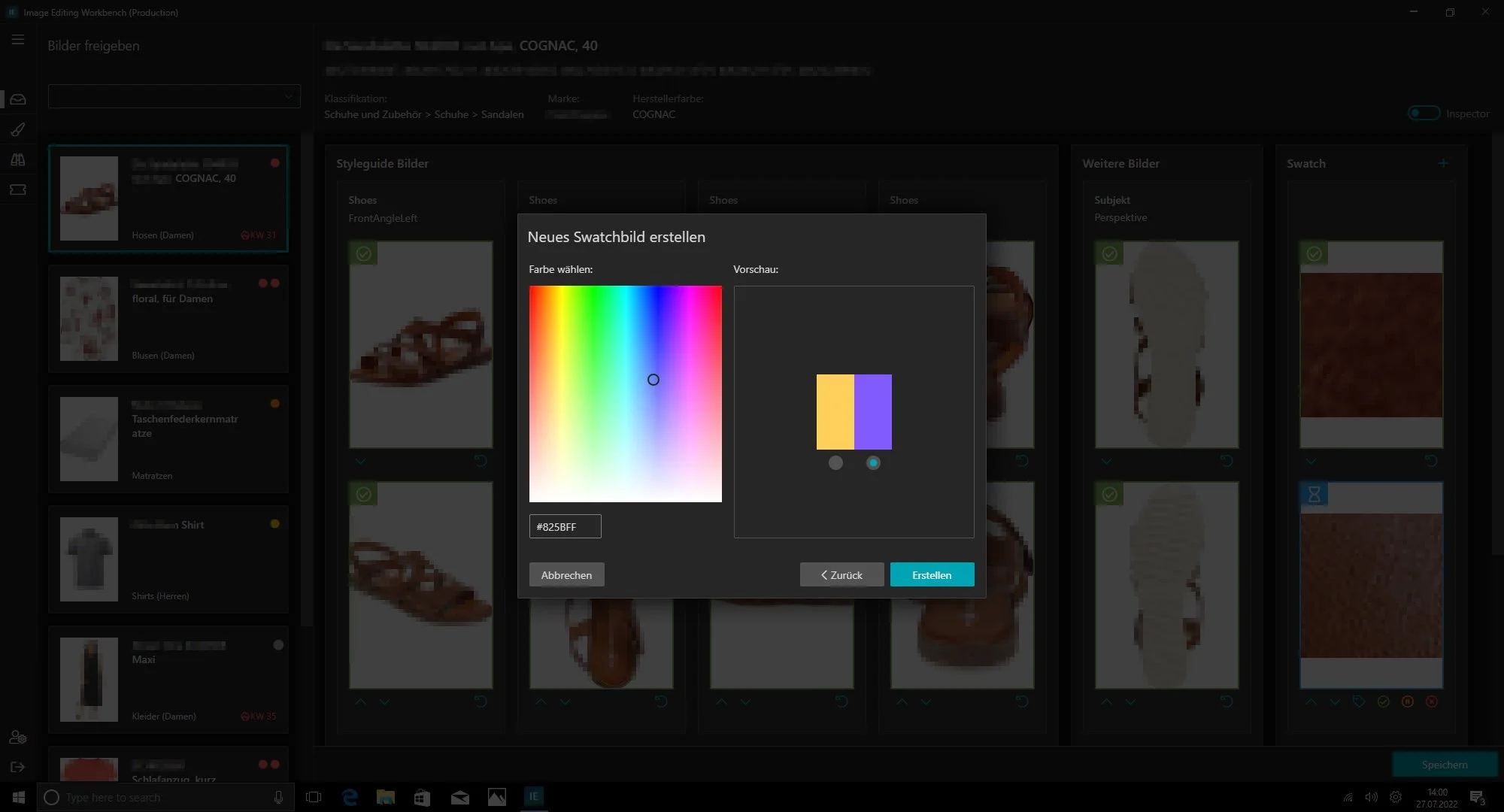
Task: Toggle the Inspector switch
Action: click(x=1423, y=114)
